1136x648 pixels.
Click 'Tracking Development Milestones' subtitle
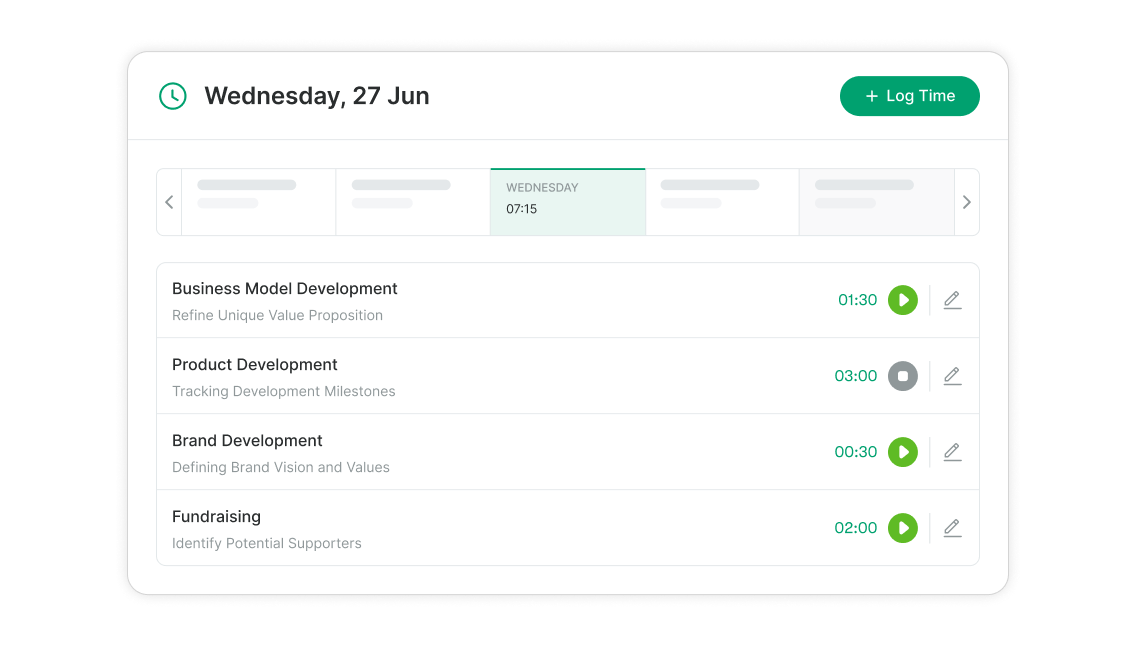pos(283,391)
